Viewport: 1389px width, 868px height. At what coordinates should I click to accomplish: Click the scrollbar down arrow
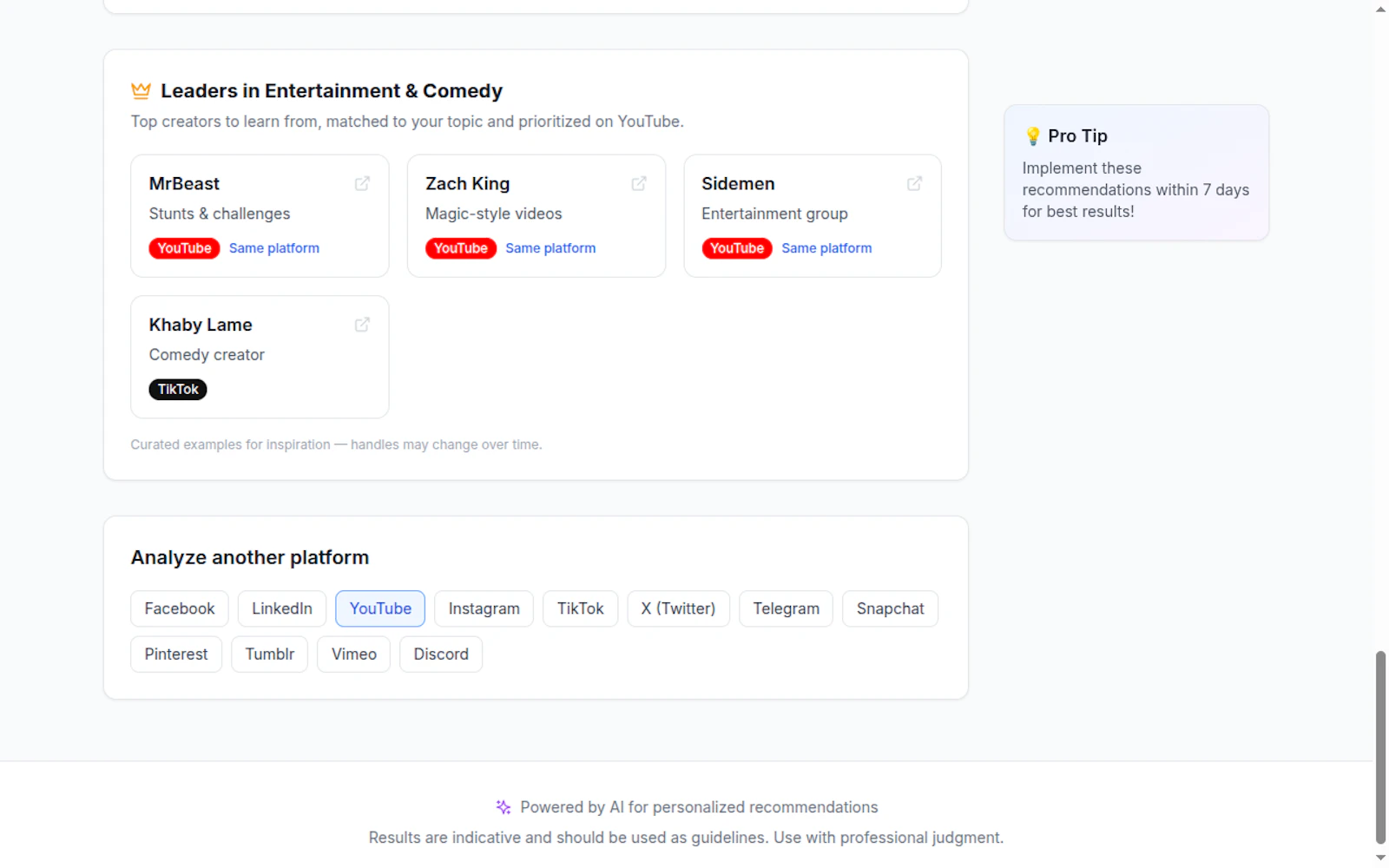click(1380, 858)
